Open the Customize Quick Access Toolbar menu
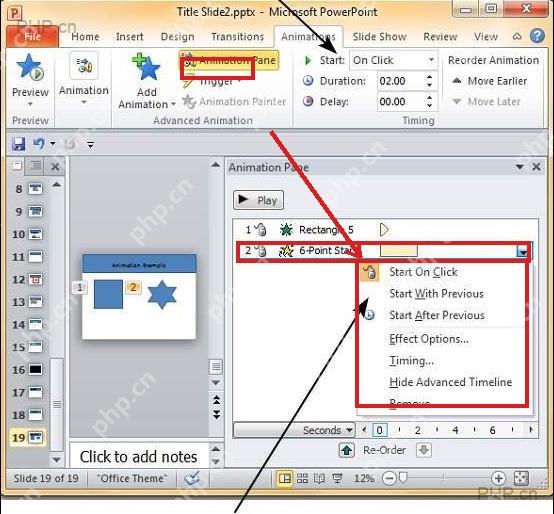The width and height of the screenshot is (554, 514). [x=90, y=144]
